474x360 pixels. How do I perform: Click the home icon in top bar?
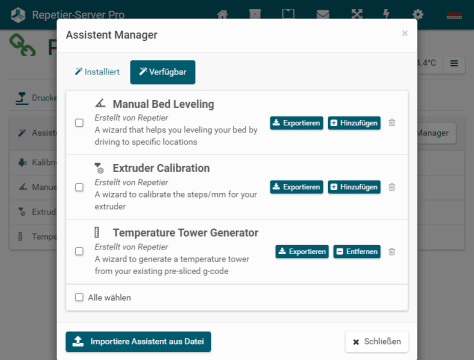pos(222,14)
